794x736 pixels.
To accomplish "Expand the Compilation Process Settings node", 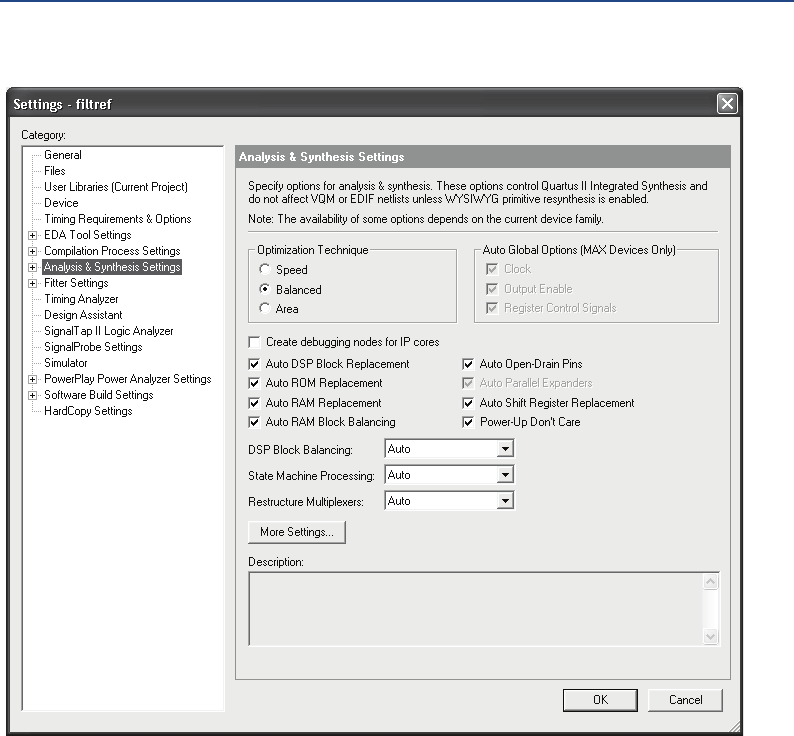I will pos(33,251).
